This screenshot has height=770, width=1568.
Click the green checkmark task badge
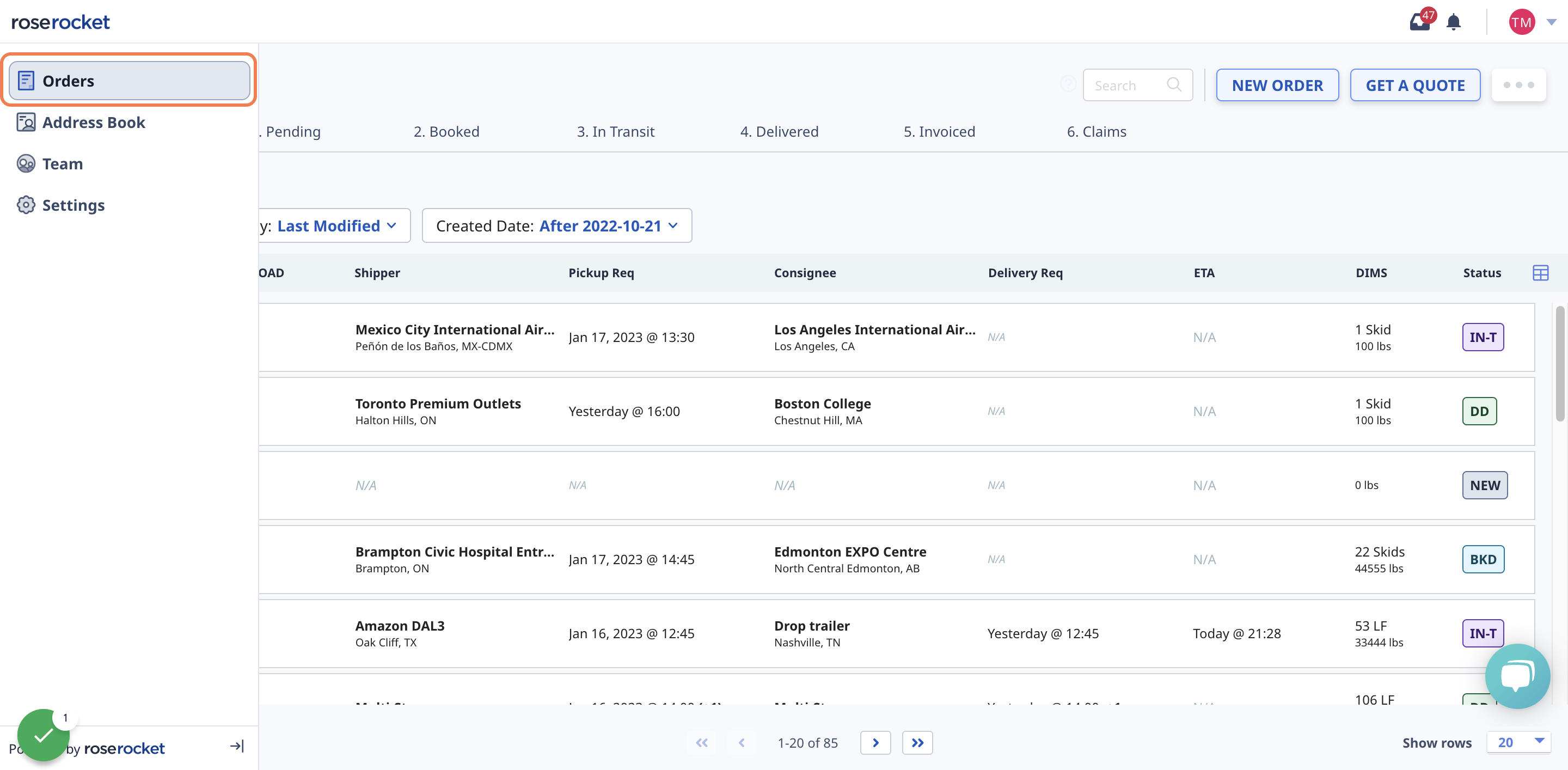(x=43, y=735)
